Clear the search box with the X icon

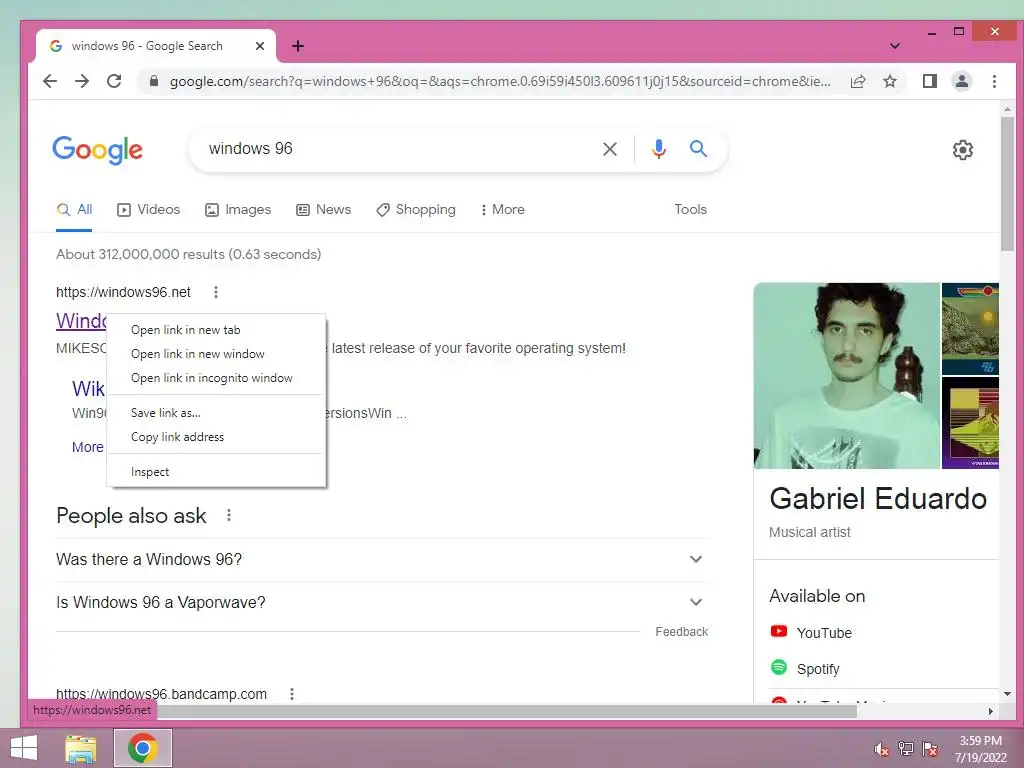click(x=610, y=149)
